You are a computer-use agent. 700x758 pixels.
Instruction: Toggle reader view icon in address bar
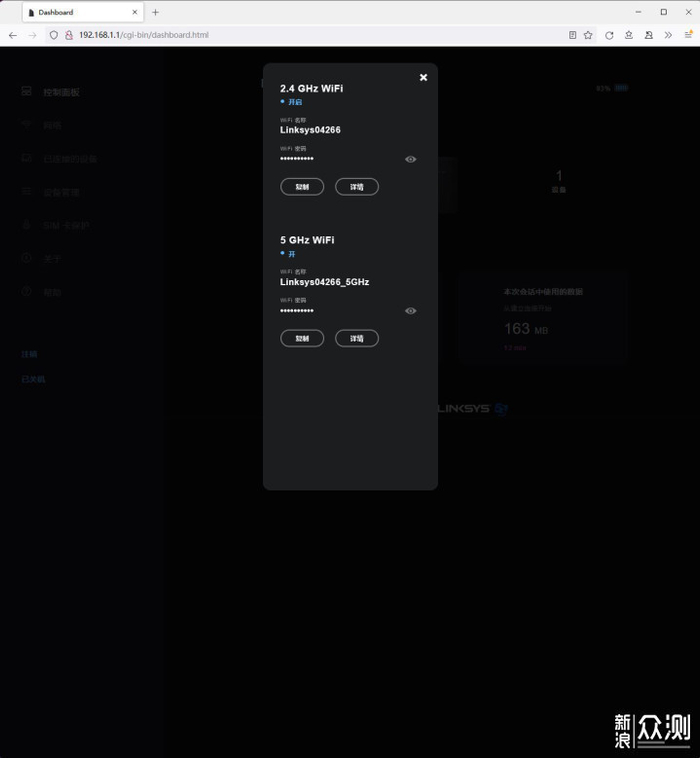tap(572, 35)
